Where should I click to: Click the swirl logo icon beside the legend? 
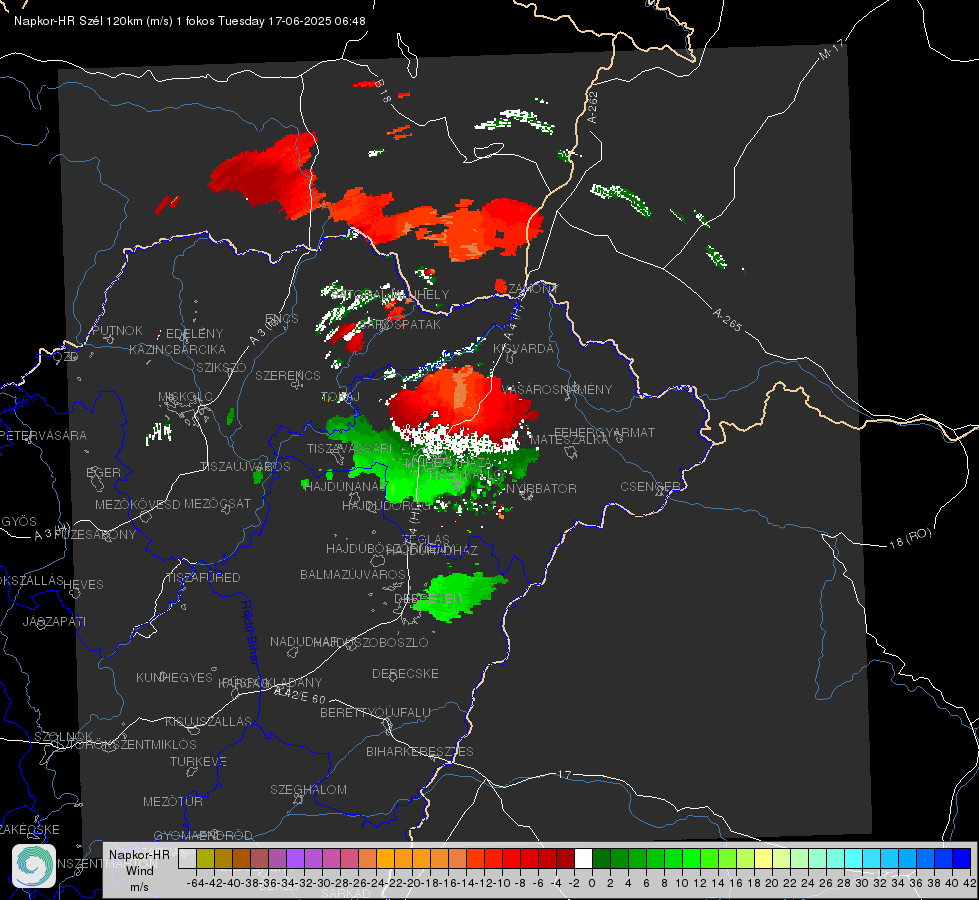34,866
